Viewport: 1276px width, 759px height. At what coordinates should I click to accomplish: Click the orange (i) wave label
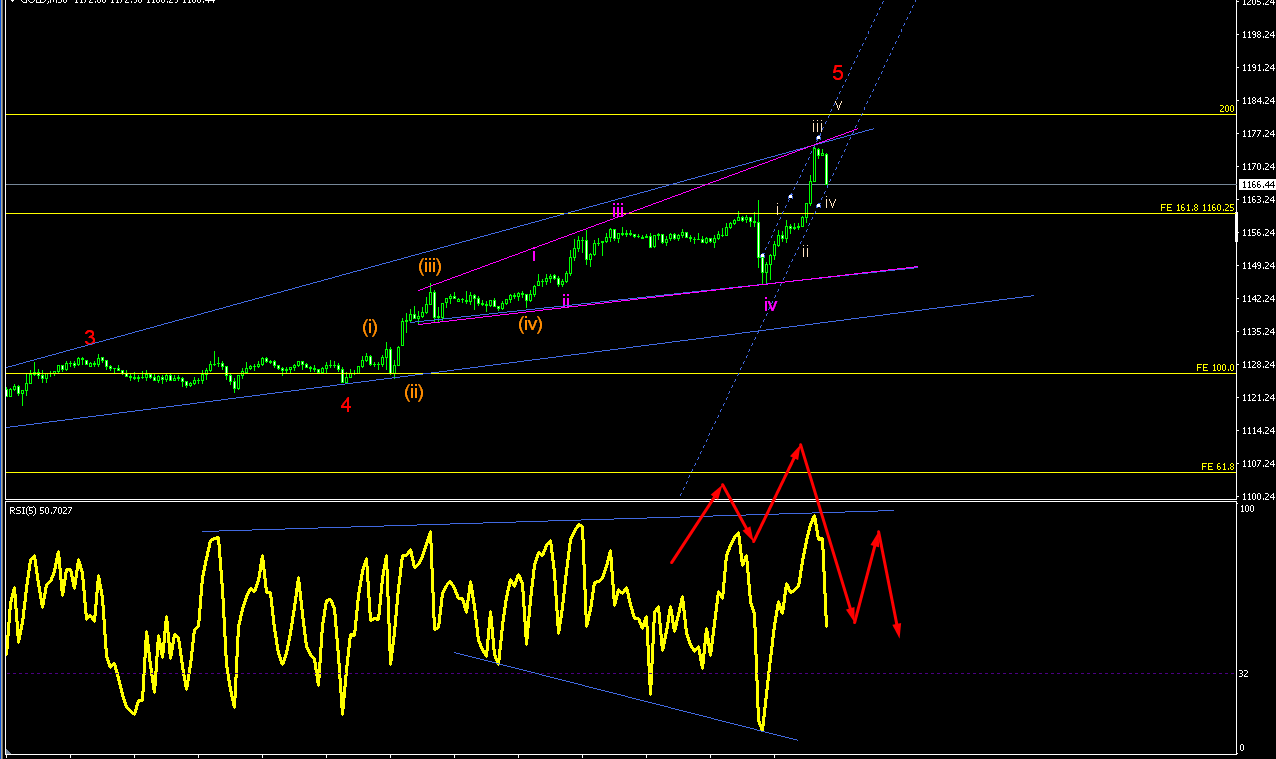point(370,327)
